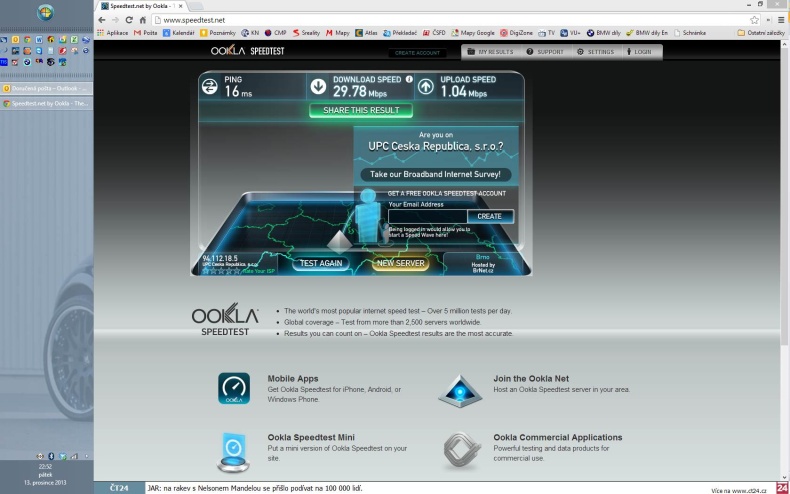The height and width of the screenshot is (494, 790).
Task: Open the Ostatní záložky bookmarks folder
Action: tap(760, 32)
